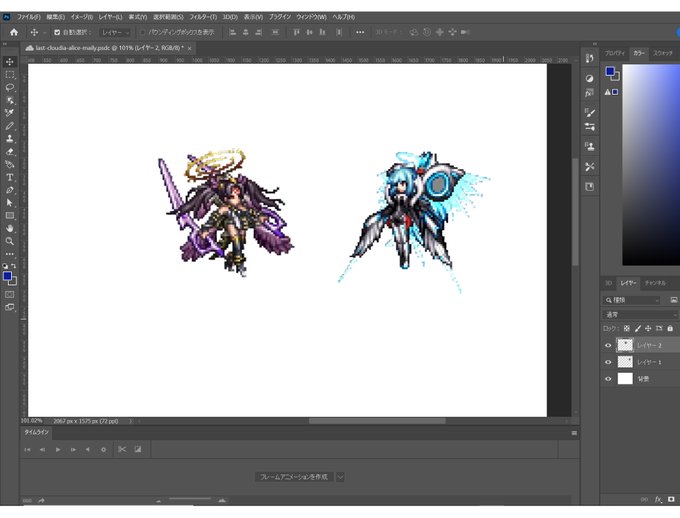This screenshot has width=680, height=518.
Task: Open the フィルター menu
Action: coord(203,17)
